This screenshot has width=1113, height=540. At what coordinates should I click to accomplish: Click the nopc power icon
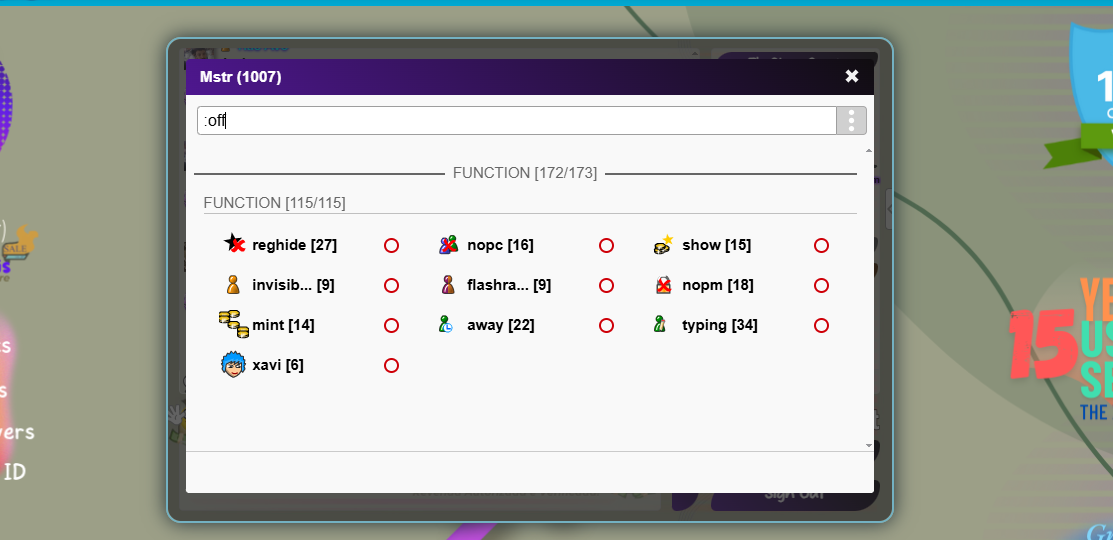click(448, 245)
